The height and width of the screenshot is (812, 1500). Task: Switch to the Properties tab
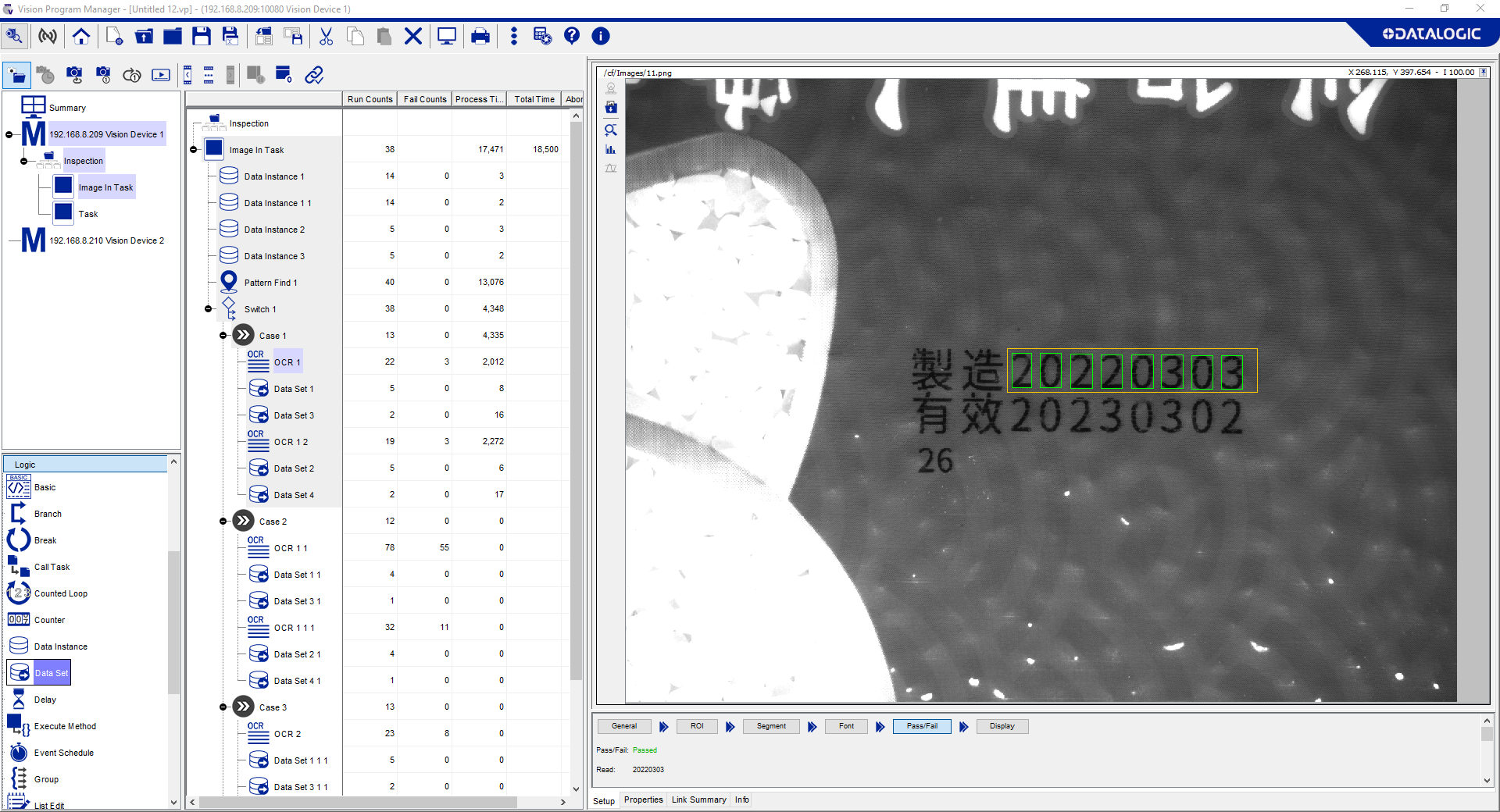pos(643,800)
